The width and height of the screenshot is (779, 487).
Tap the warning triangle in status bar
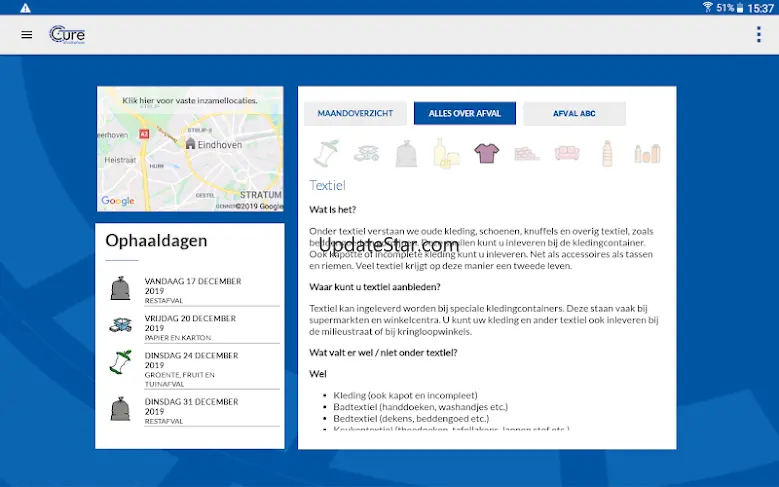point(25,7)
